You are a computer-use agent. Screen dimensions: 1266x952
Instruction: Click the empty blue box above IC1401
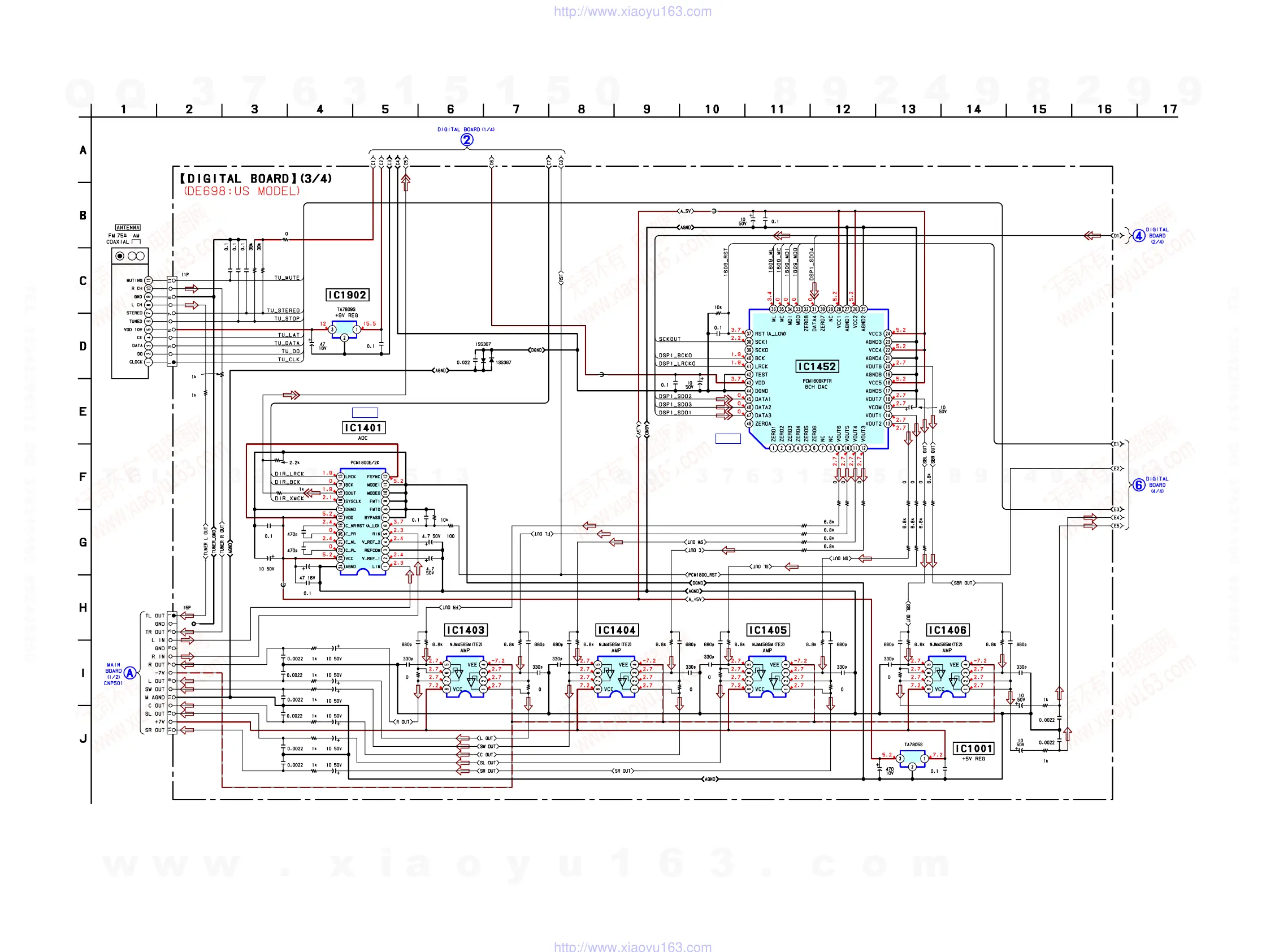(365, 413)
